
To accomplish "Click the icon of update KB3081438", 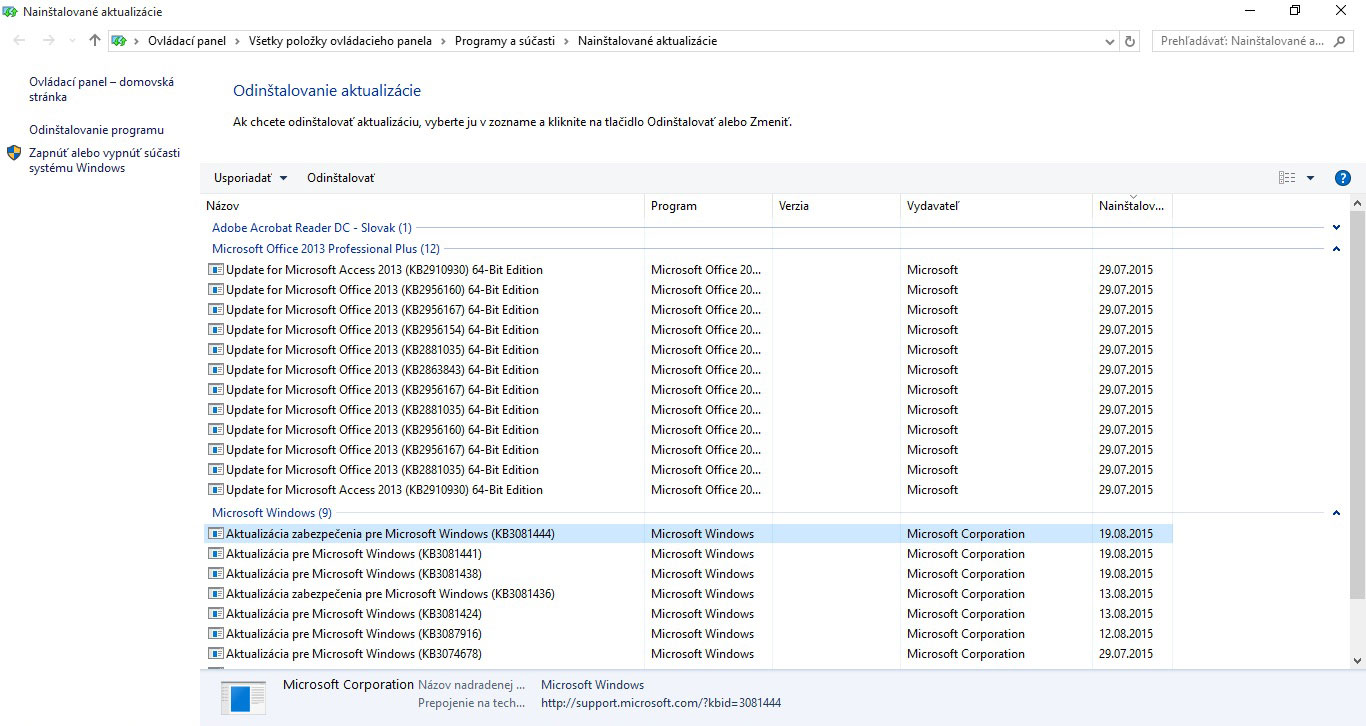I will pos(215,574).
